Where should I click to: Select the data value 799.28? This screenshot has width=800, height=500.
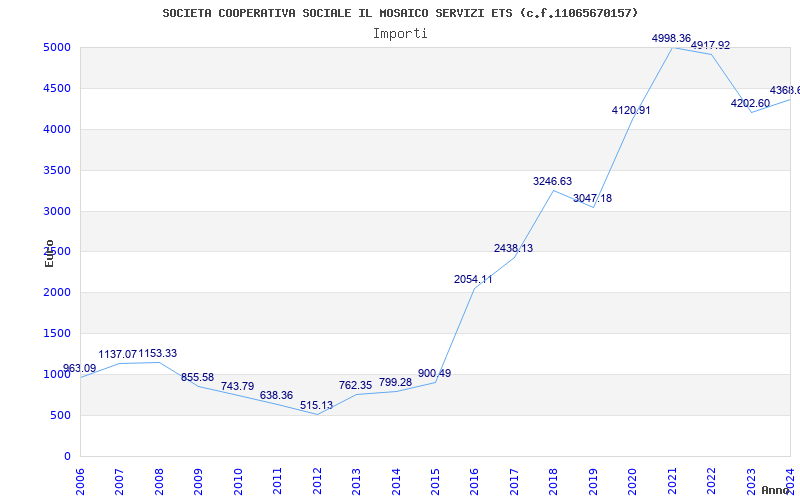click(x=395, y=383)
